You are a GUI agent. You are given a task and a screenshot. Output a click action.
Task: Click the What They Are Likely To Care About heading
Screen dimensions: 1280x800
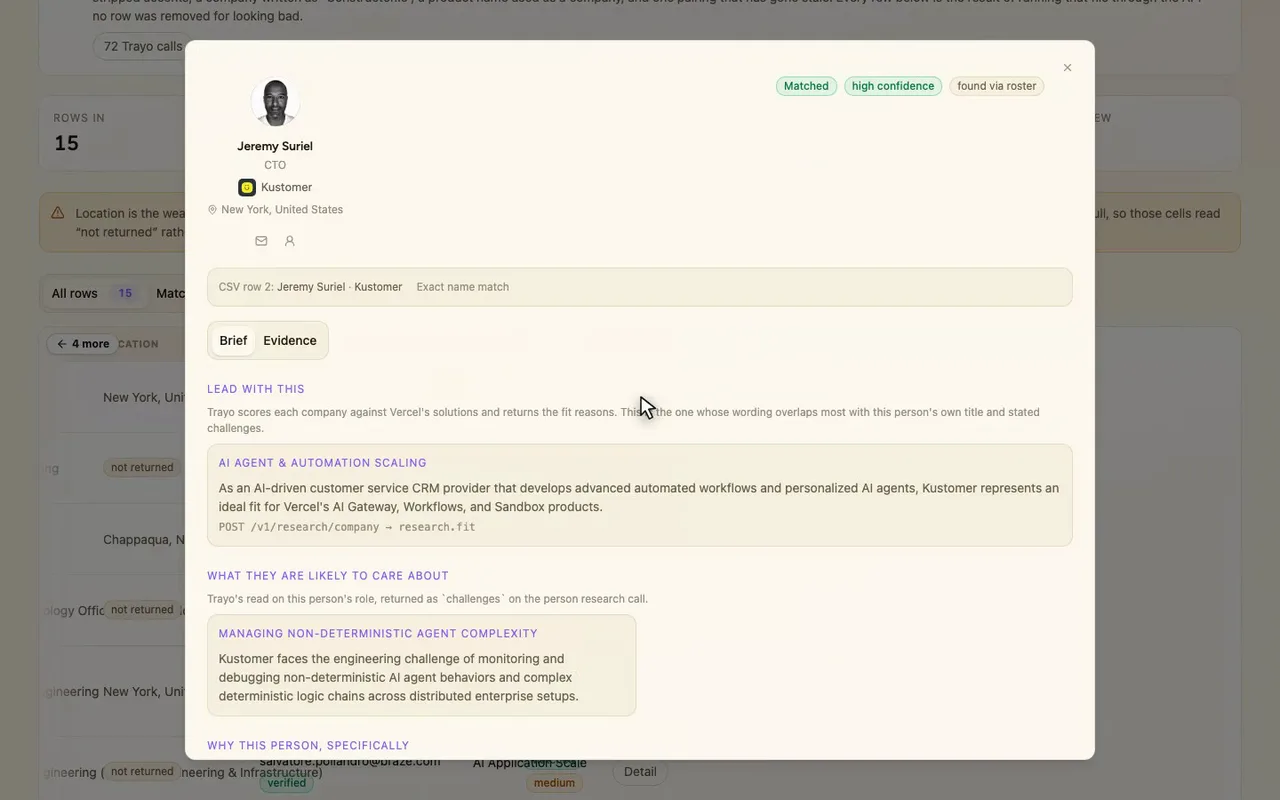[328, 576]
